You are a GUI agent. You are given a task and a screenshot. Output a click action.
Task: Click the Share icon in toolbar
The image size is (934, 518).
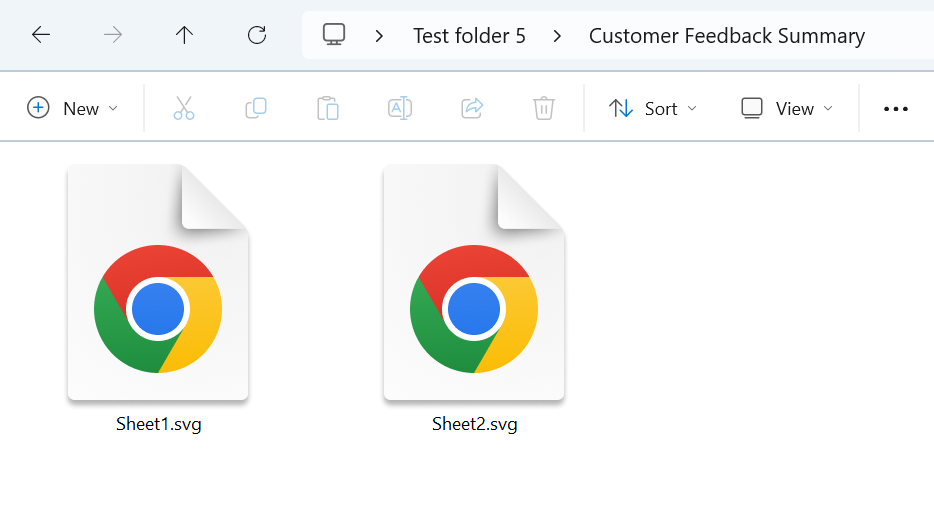click(472, 108)
